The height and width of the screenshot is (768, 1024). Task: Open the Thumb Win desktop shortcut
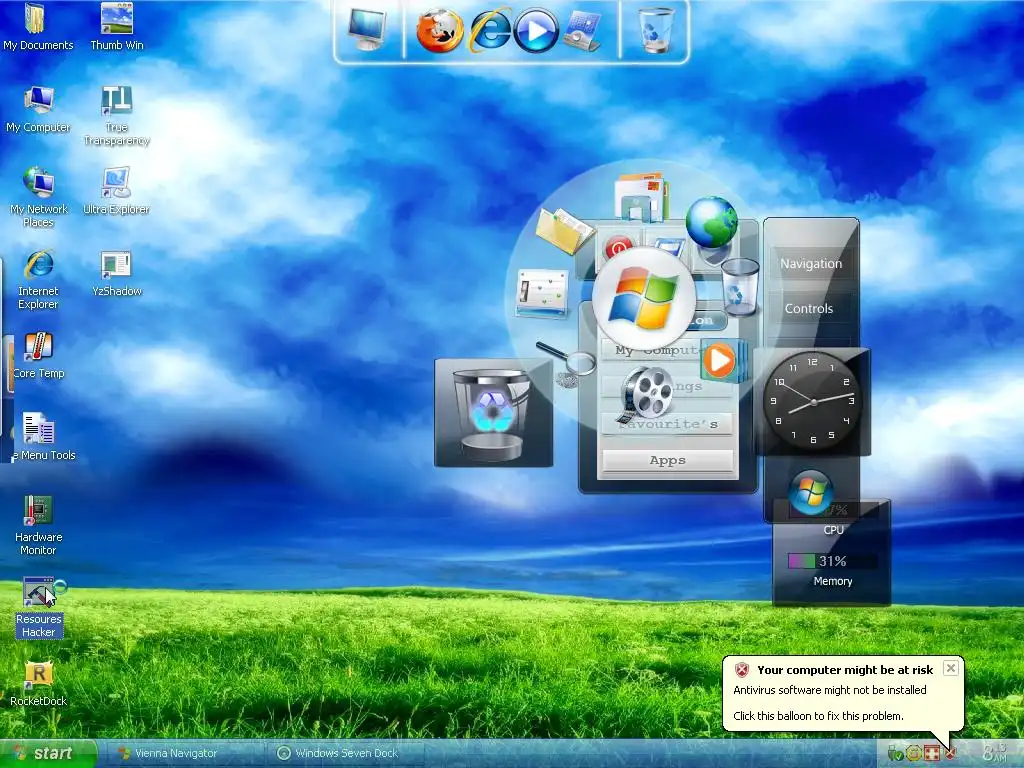click(117, 26)
